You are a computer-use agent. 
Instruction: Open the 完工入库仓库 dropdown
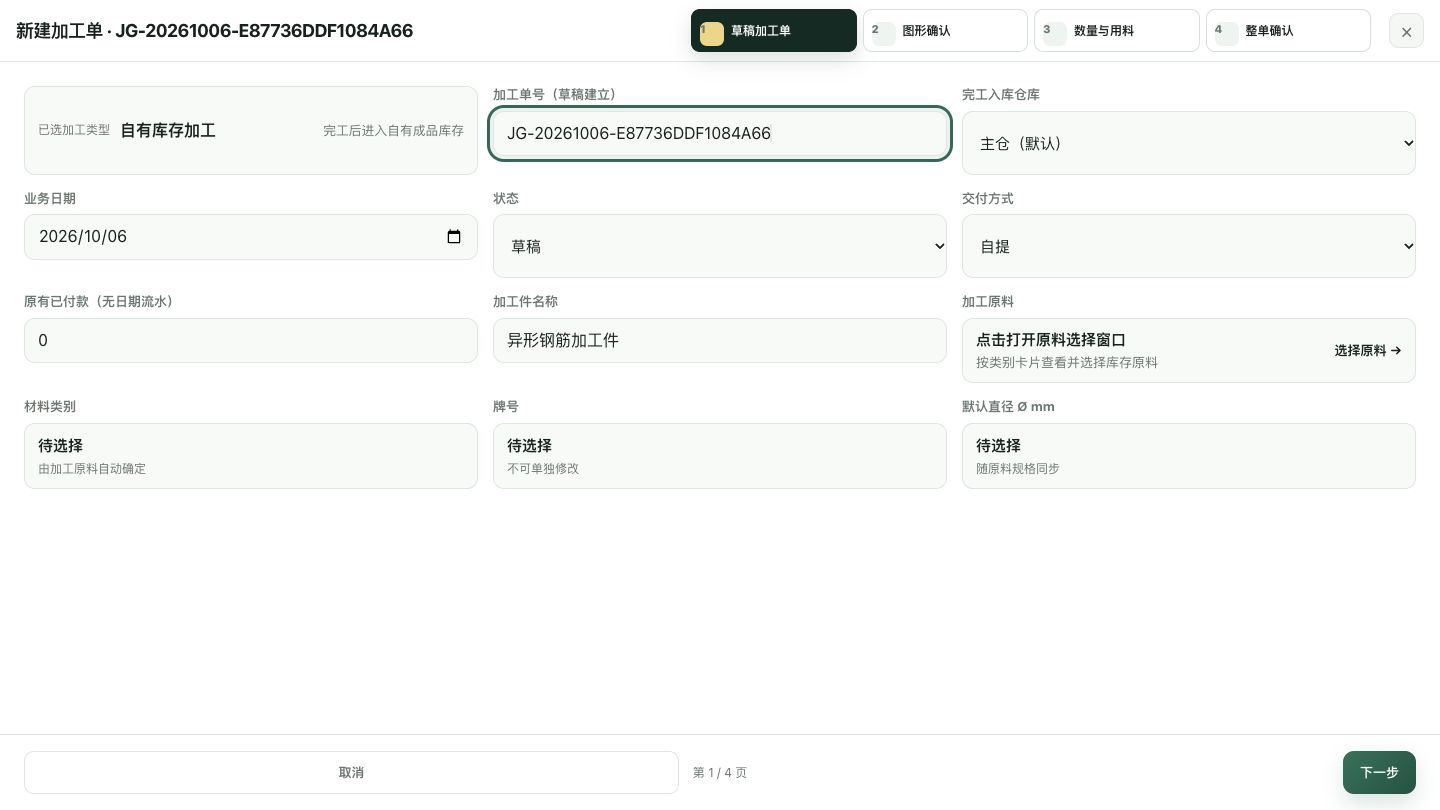[1189, 143]
